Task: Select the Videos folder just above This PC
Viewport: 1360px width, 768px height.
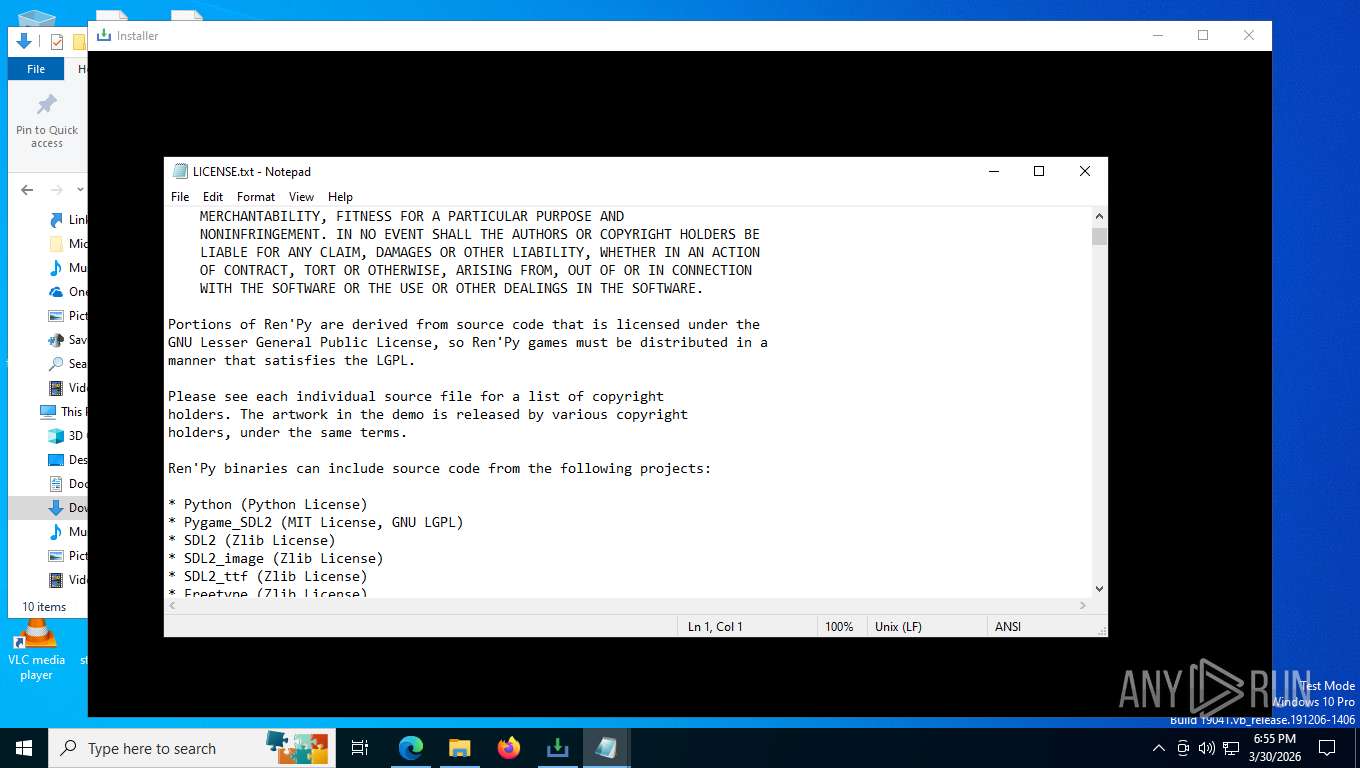Action: click(x=67, y=388)
